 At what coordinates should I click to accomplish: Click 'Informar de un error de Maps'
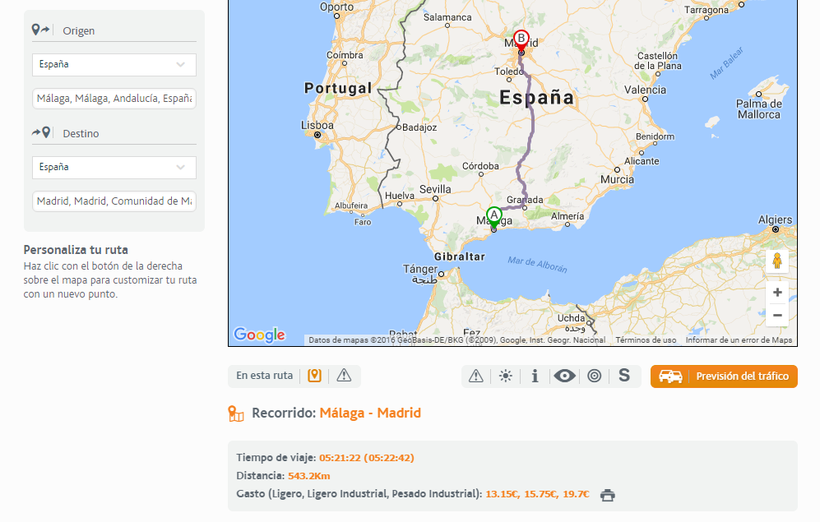(739, 340)
